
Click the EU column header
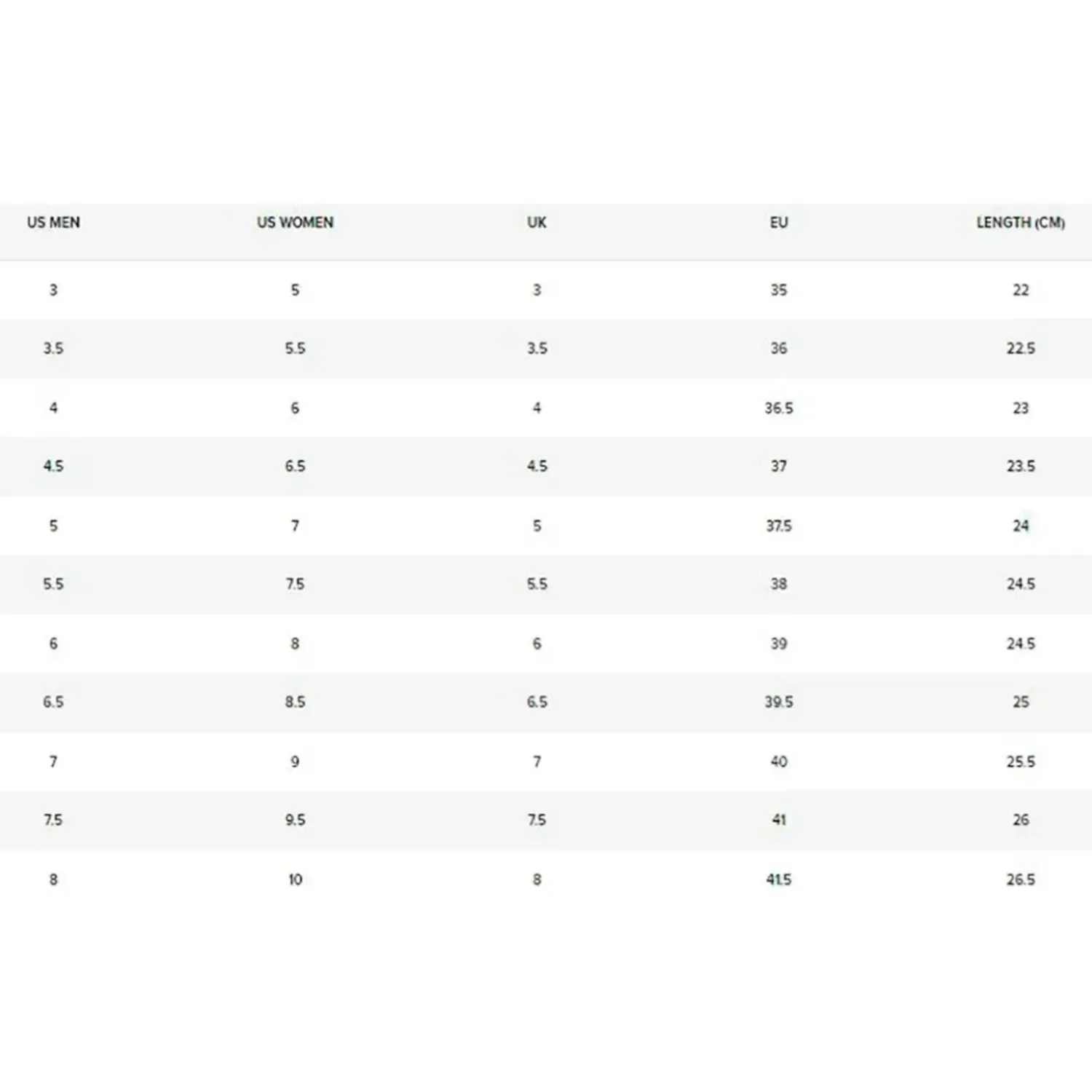click(778, 223)
